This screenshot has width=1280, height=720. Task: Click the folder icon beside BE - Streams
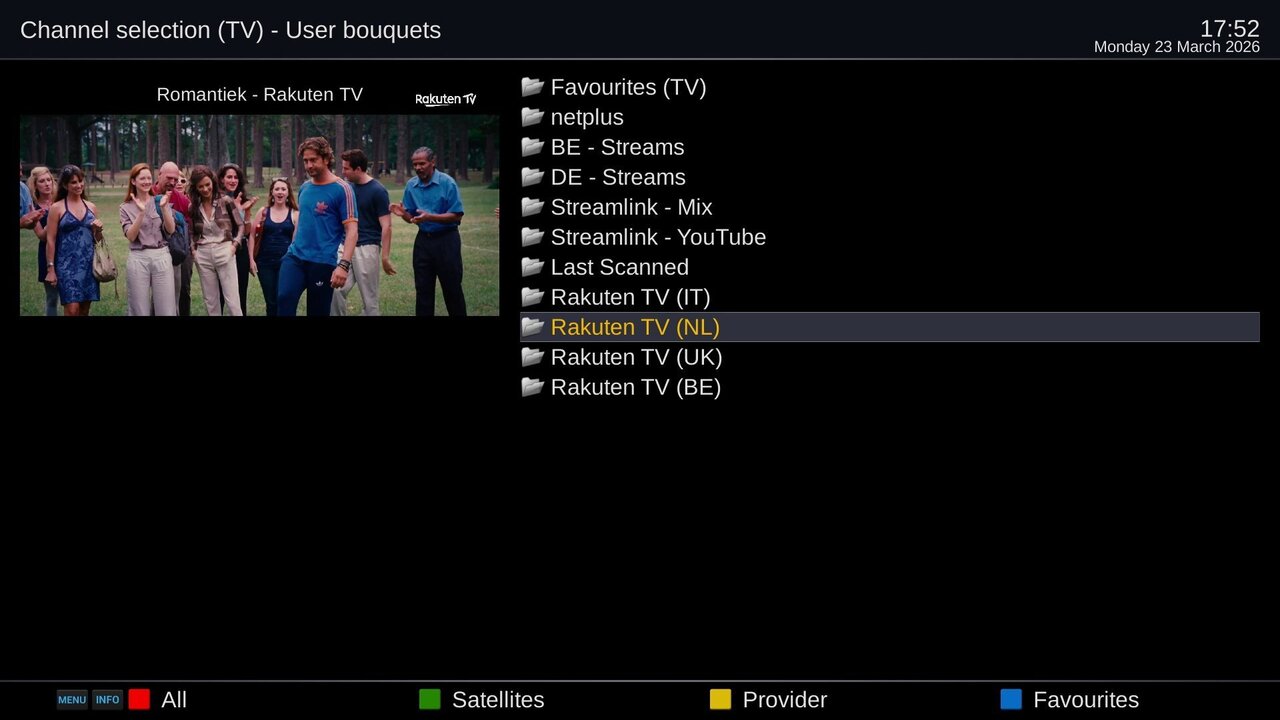pyautogui.click(x=532, y=147)
